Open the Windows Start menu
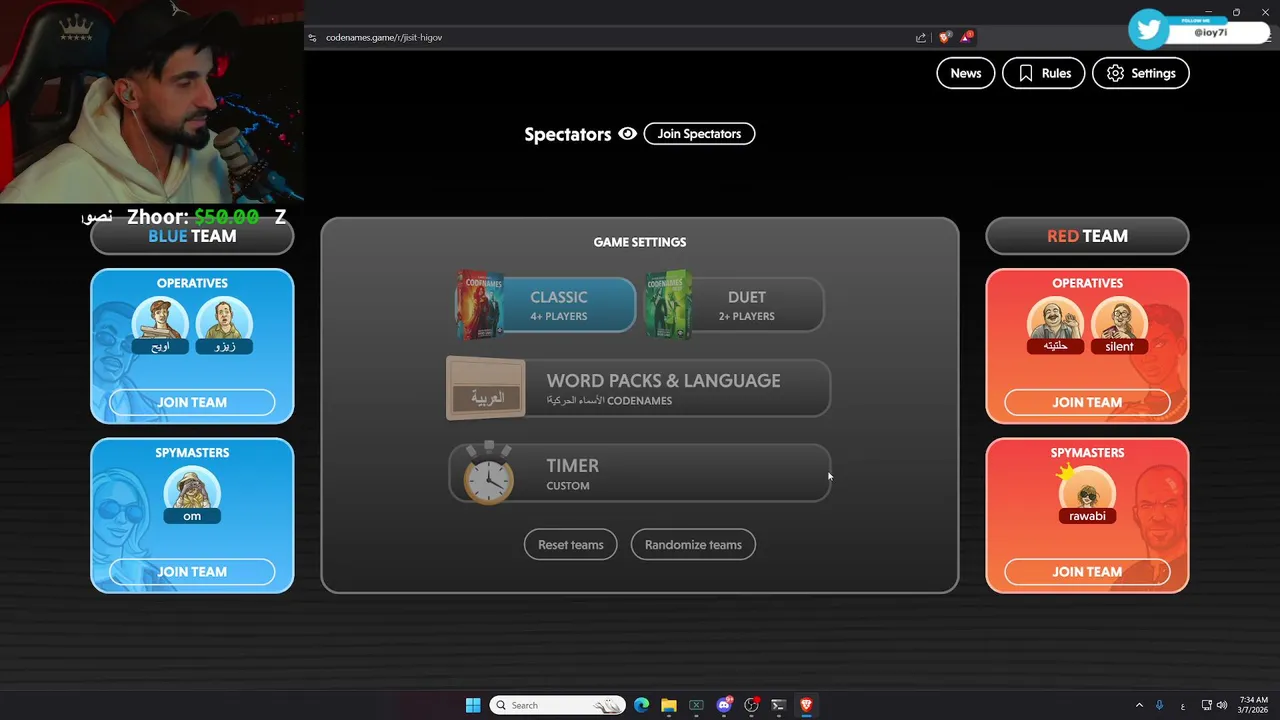 coord(473,705)
